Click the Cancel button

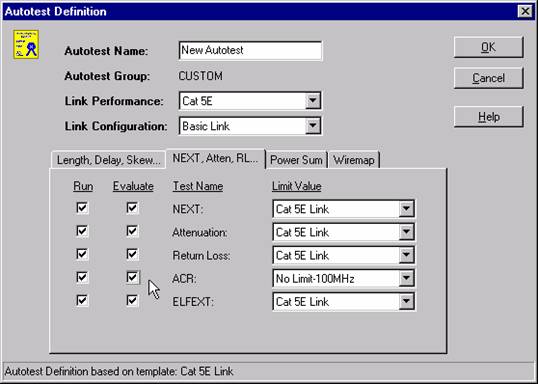[489, 78]
